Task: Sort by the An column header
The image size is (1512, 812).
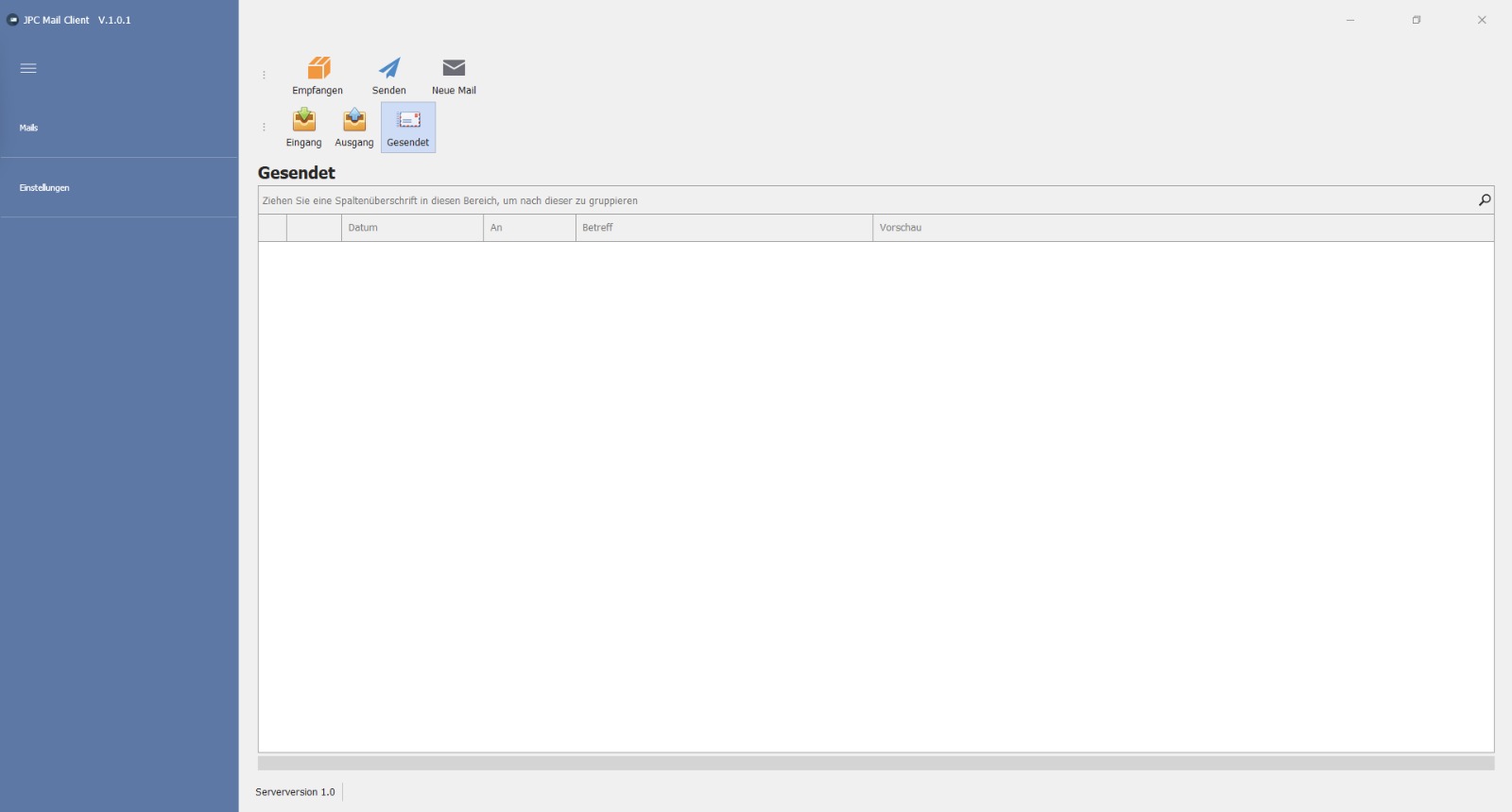Action: [528, 228]
